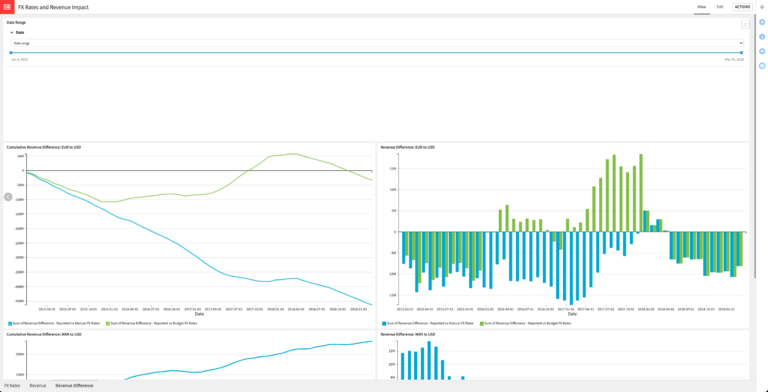Open the back arrow in right sidebar

pos(762,7)
